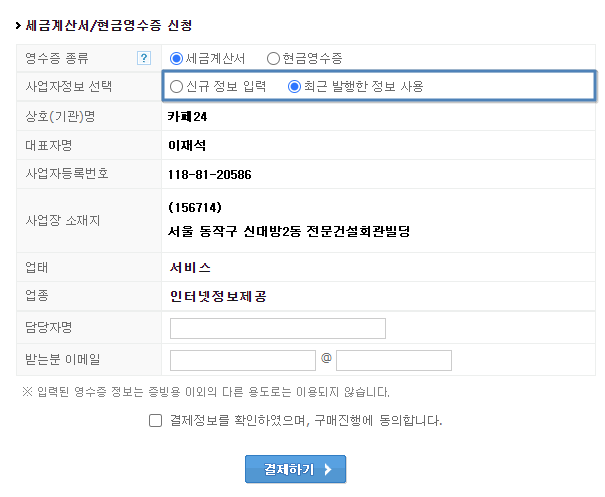
Task: Focus the 담당자명 text field
Action: click(x=278, y=328)
